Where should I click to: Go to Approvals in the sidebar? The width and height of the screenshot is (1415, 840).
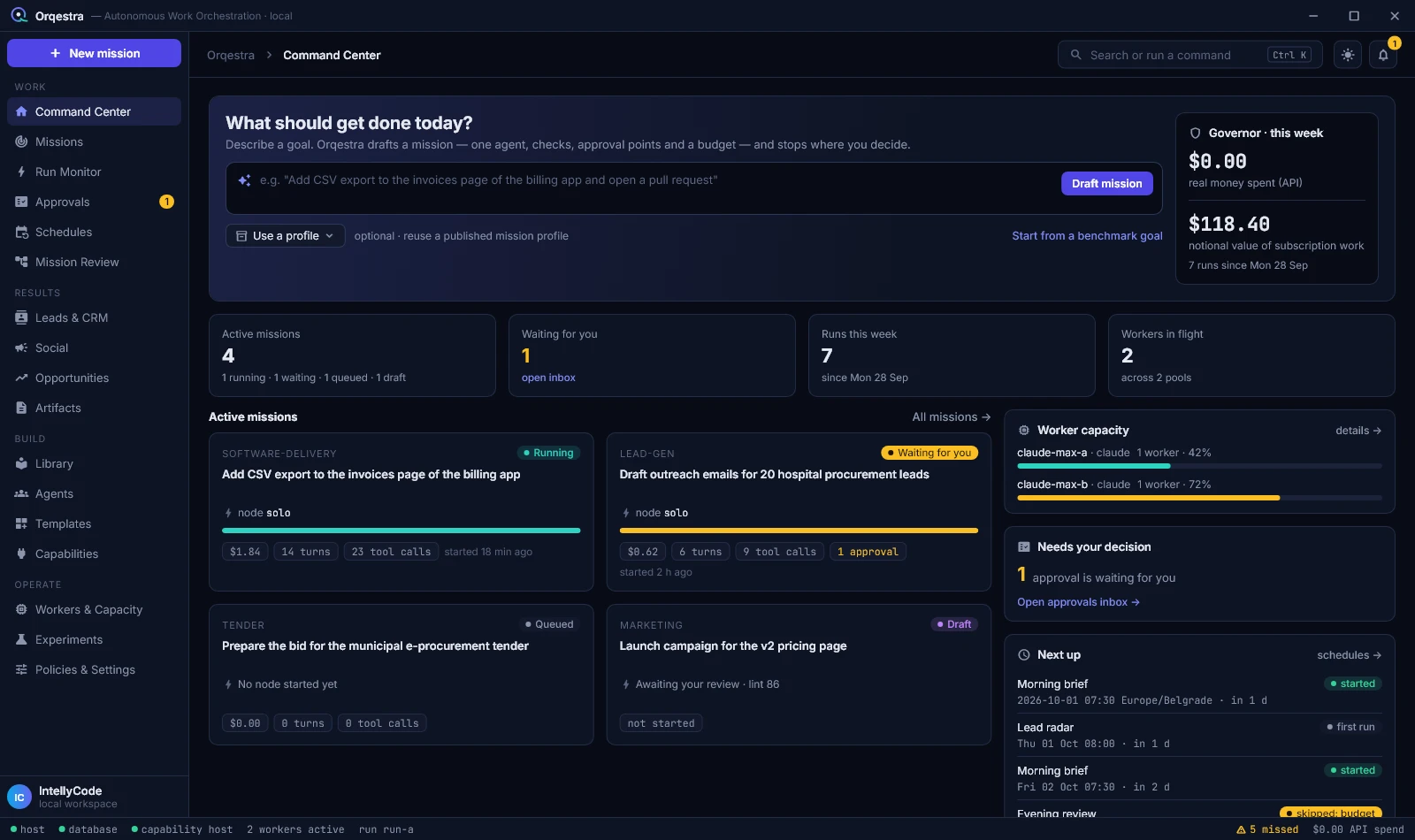(x=94, y=202)
